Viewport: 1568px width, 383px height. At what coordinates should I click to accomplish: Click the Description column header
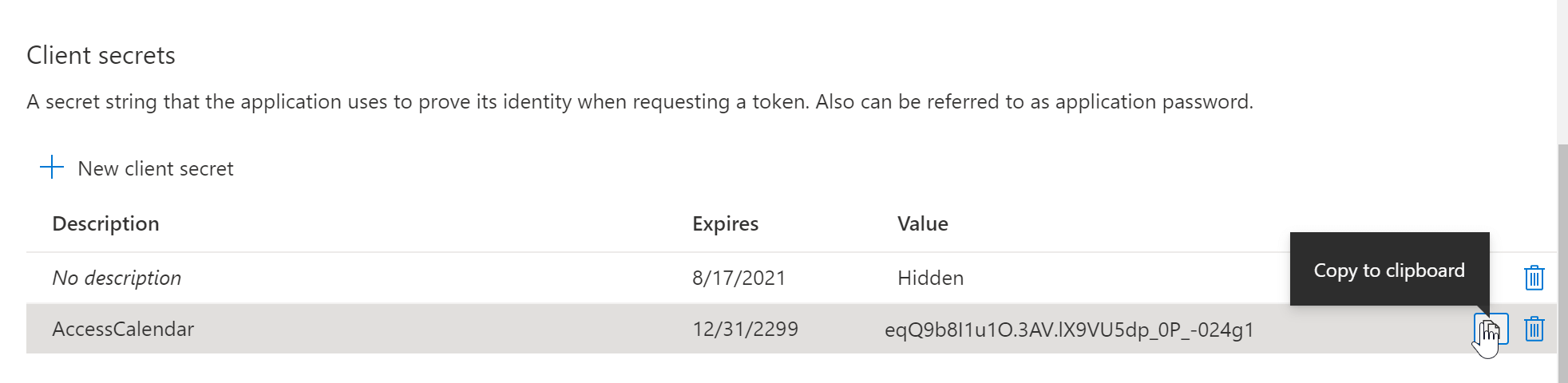pos(105,224)
